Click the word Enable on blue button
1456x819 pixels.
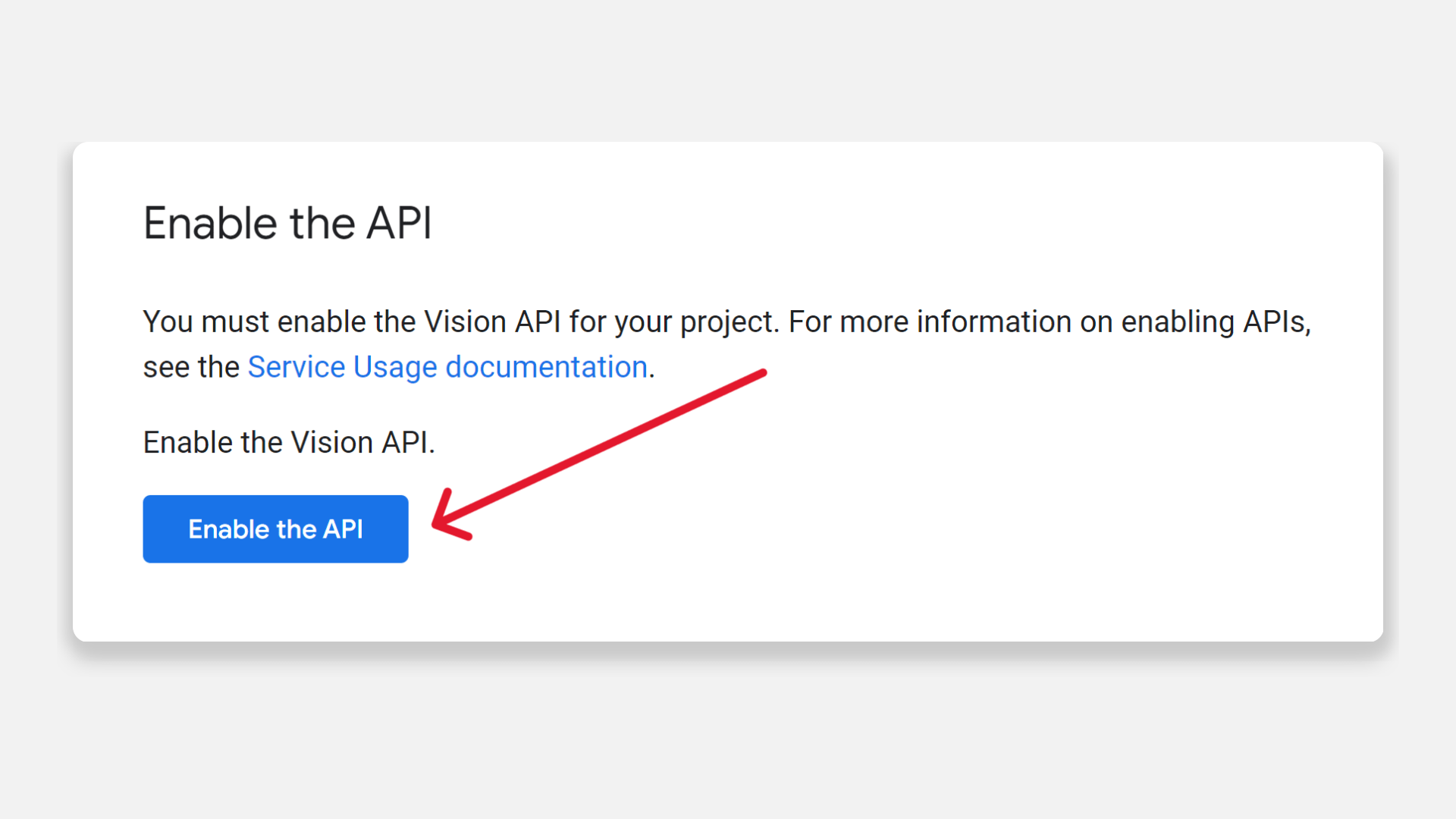click(x=229, y=529)
